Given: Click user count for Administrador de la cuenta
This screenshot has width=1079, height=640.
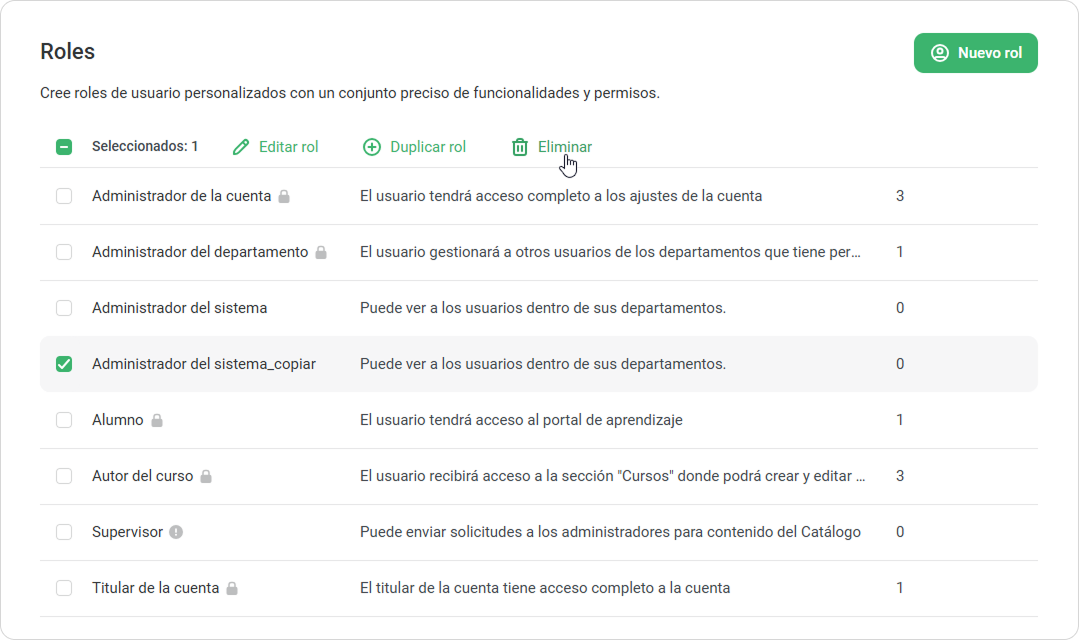Looking at the screenshot, I should pos(900,196).
